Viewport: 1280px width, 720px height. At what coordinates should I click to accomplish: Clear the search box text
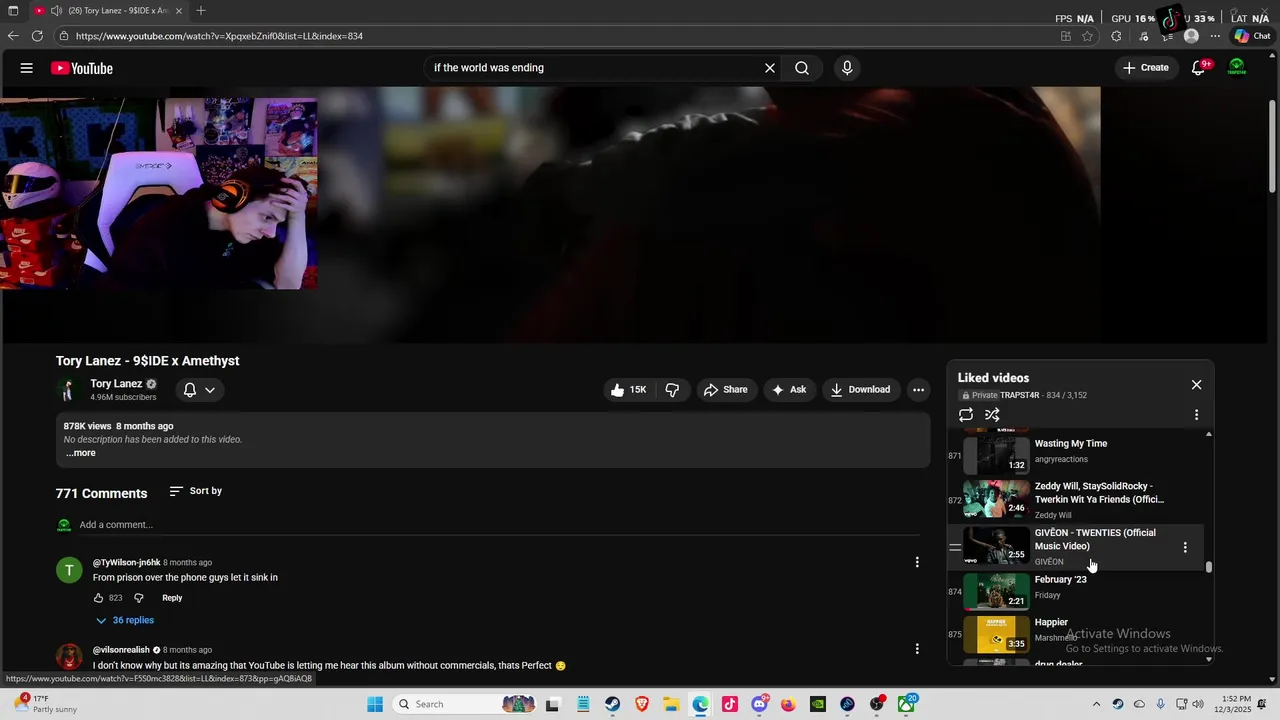click(770, 68)
